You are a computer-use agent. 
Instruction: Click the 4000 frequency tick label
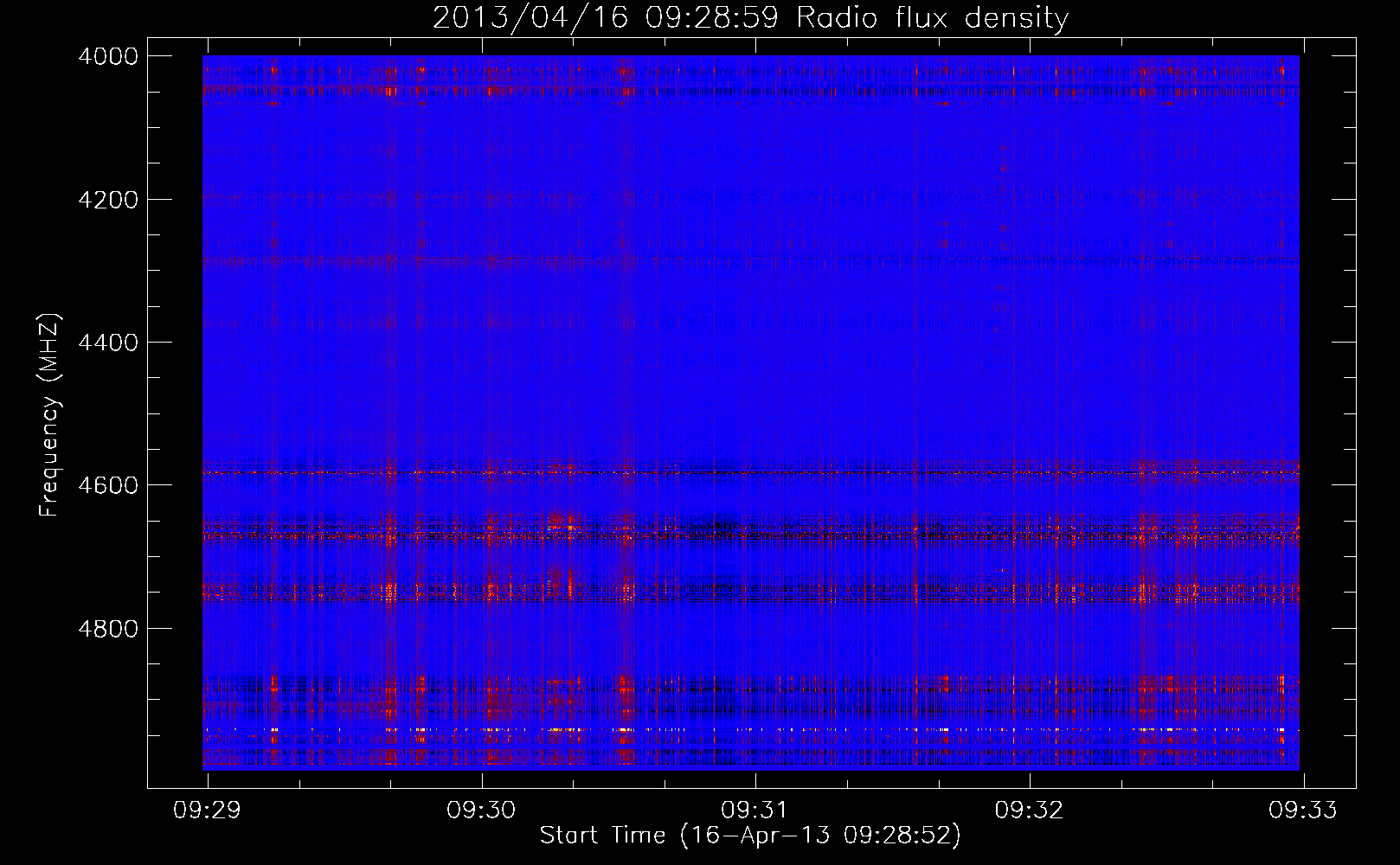(x=108, y=56)
